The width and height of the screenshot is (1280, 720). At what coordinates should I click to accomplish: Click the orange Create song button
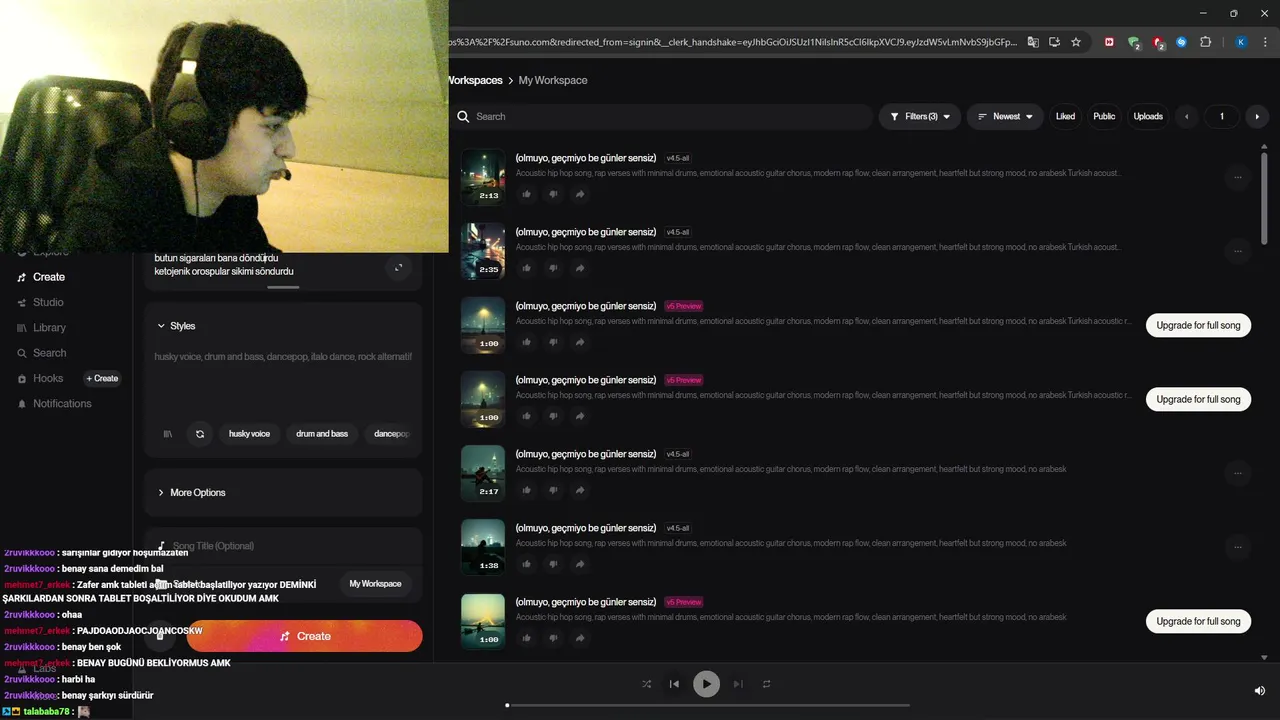pos(305,636)
